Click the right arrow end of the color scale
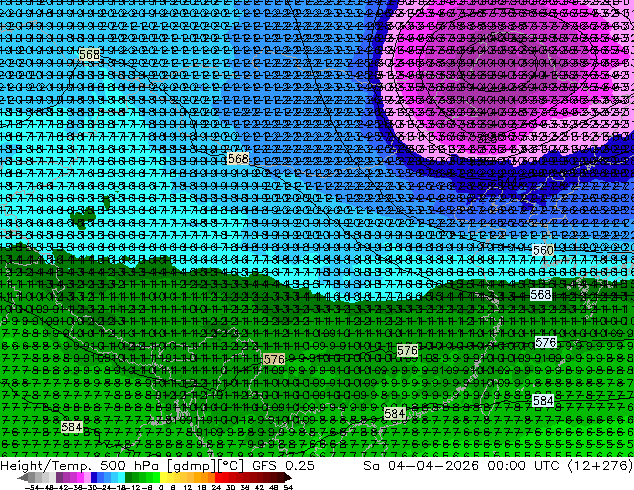This screenshot has width=634, height=490. click(288, 478)
